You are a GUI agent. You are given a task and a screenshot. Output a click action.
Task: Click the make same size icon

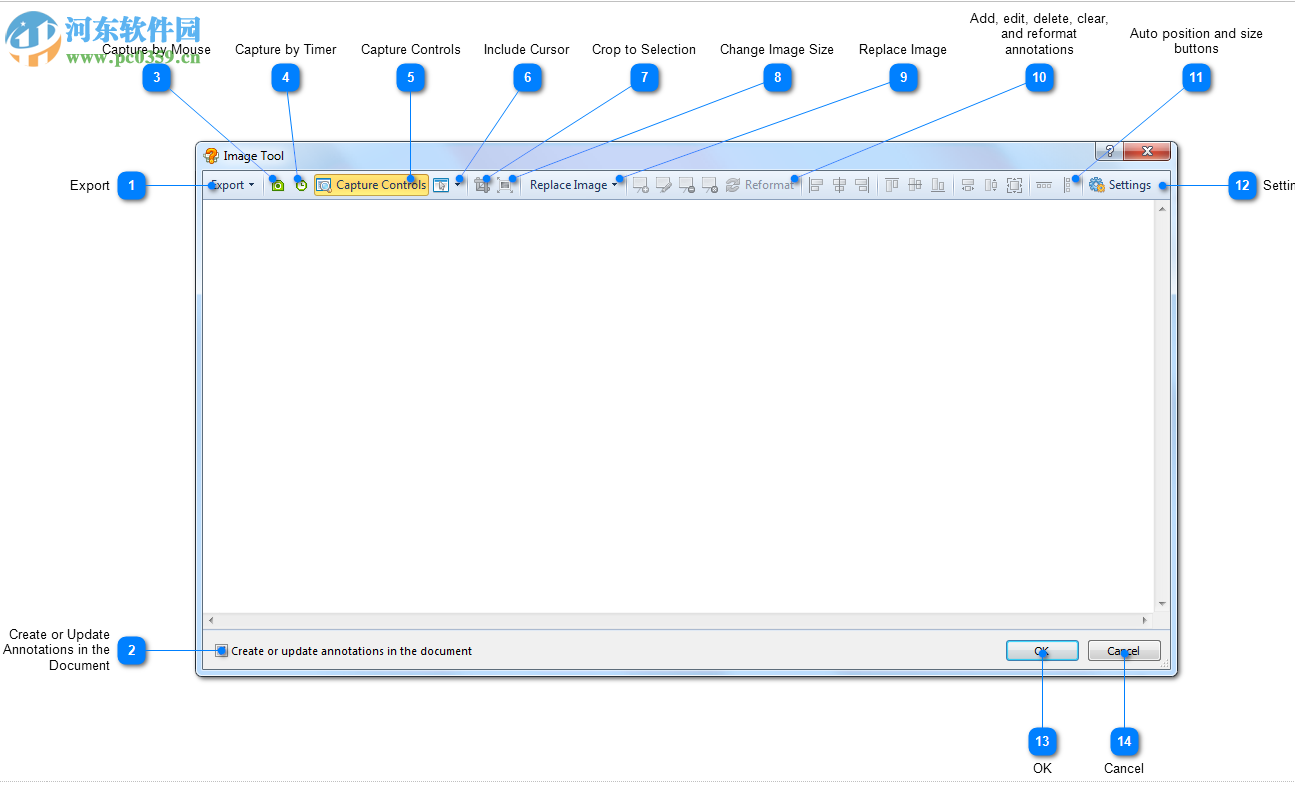pos(1014,185)
